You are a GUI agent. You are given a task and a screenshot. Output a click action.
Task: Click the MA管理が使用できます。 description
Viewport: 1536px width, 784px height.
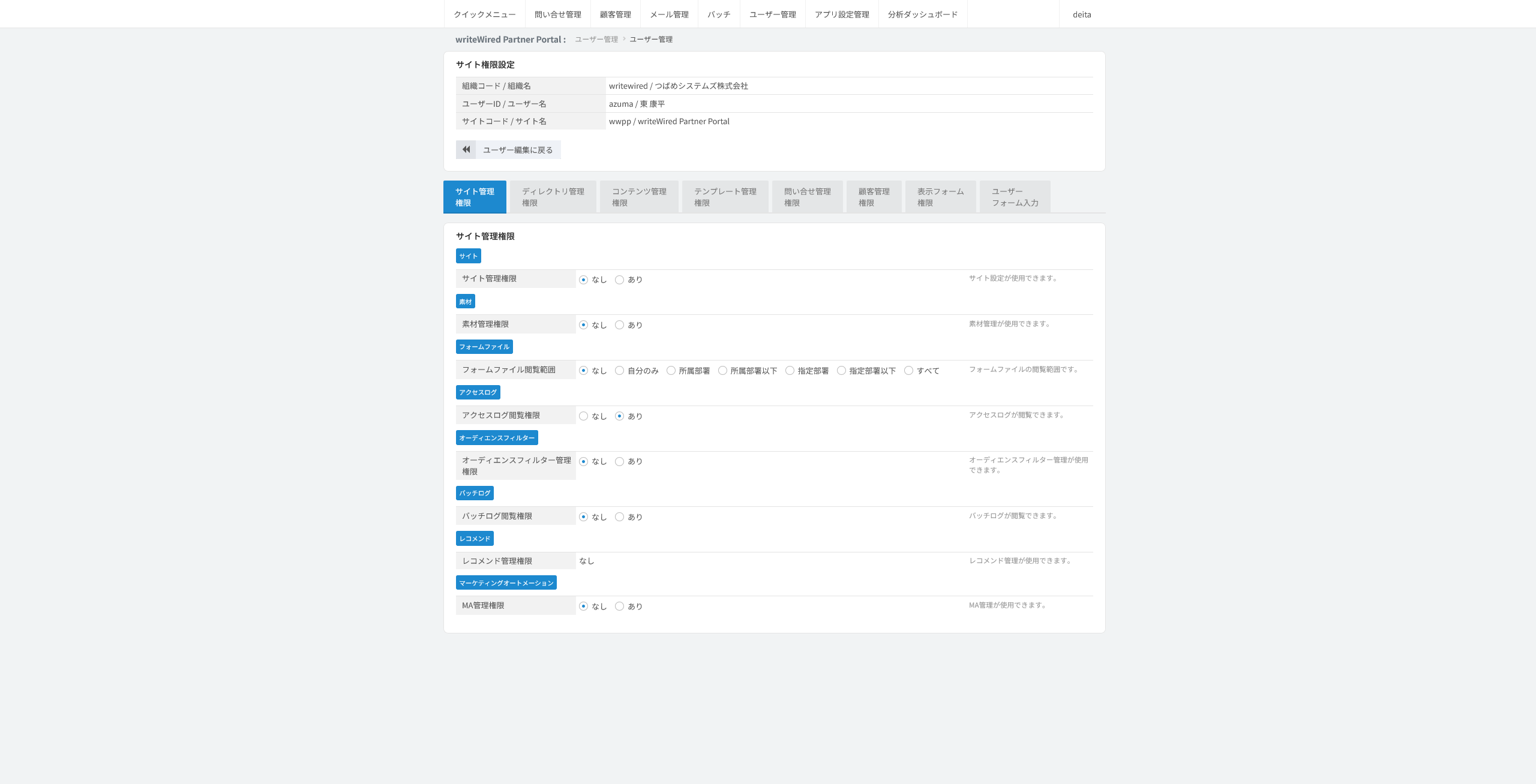[1008, 605]
